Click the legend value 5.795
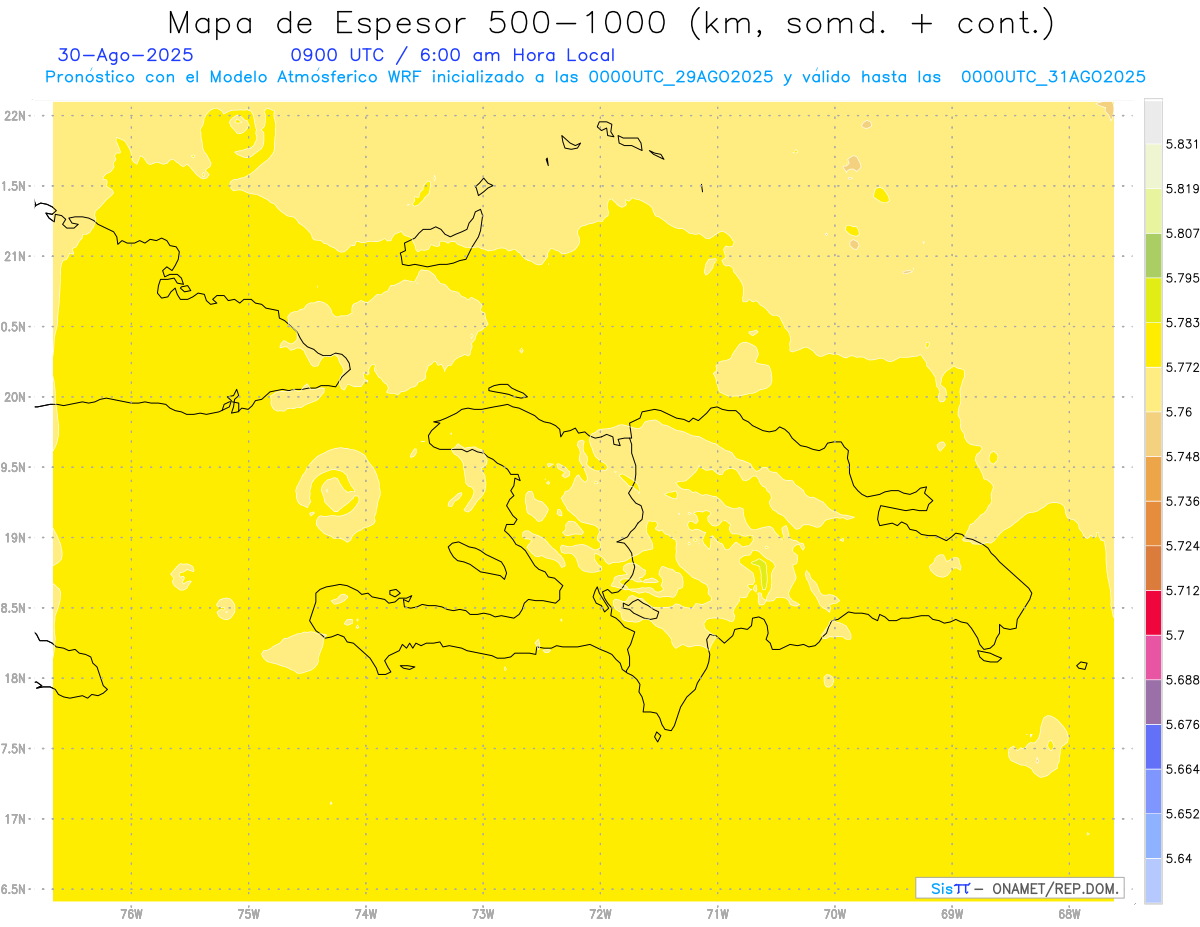 tap(1183, 278)
